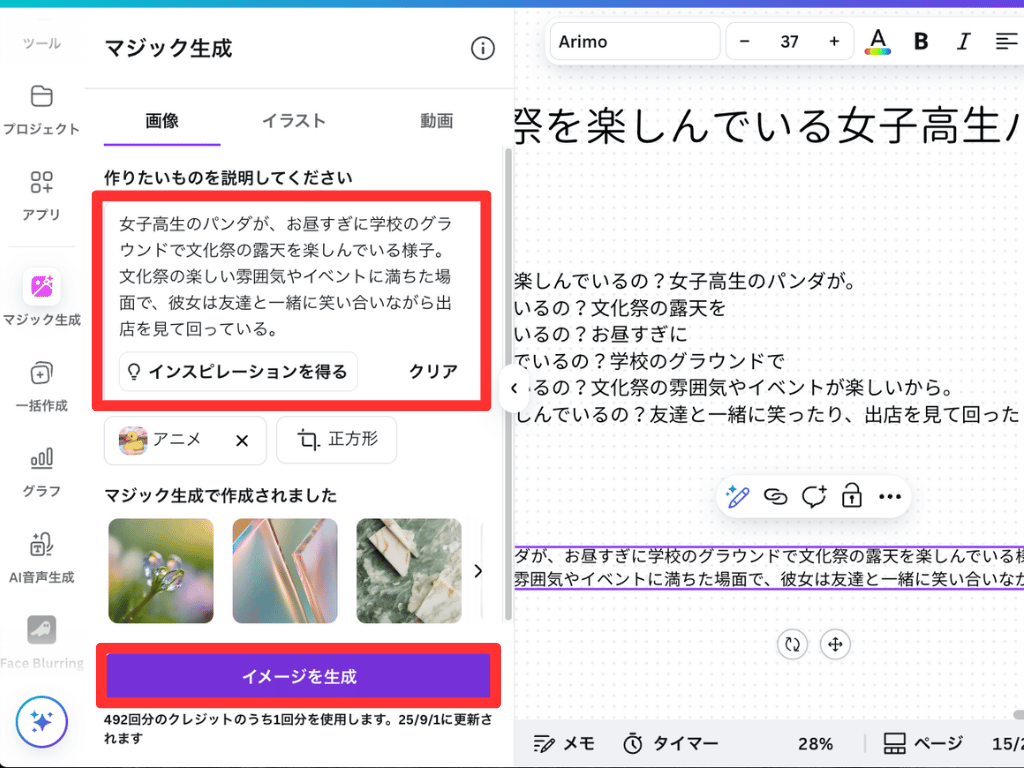Open the Face Blurring app

tap(41, 630)
